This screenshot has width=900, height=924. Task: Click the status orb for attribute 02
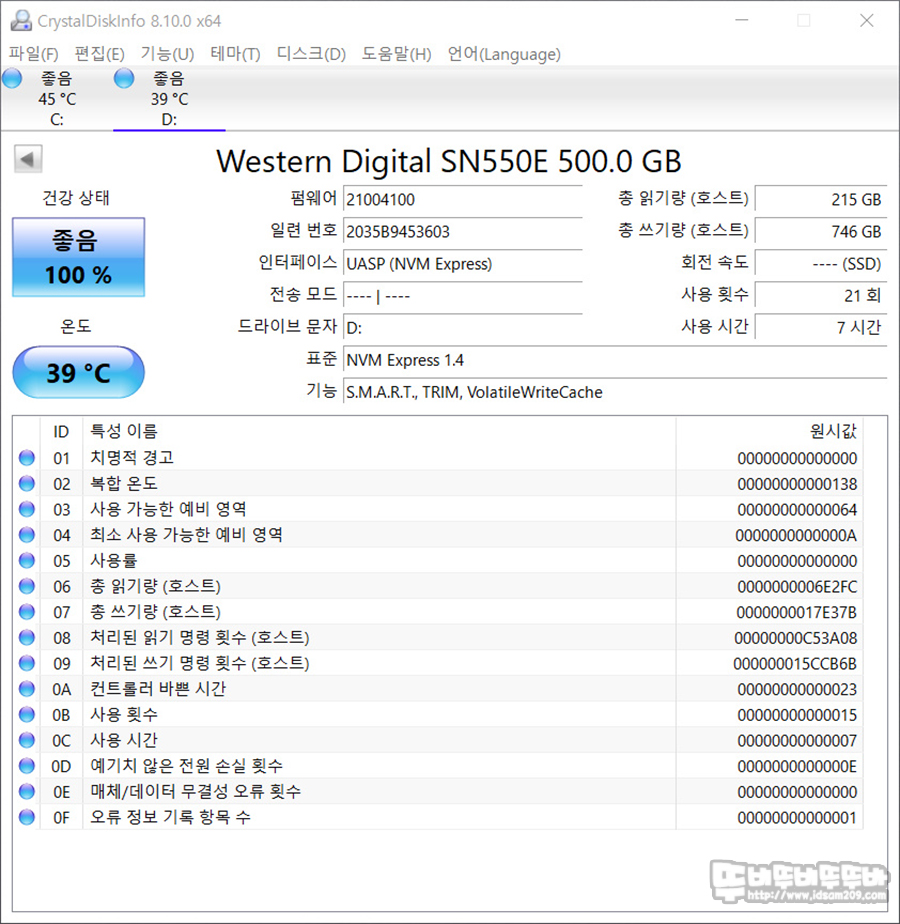pos(27,484)
